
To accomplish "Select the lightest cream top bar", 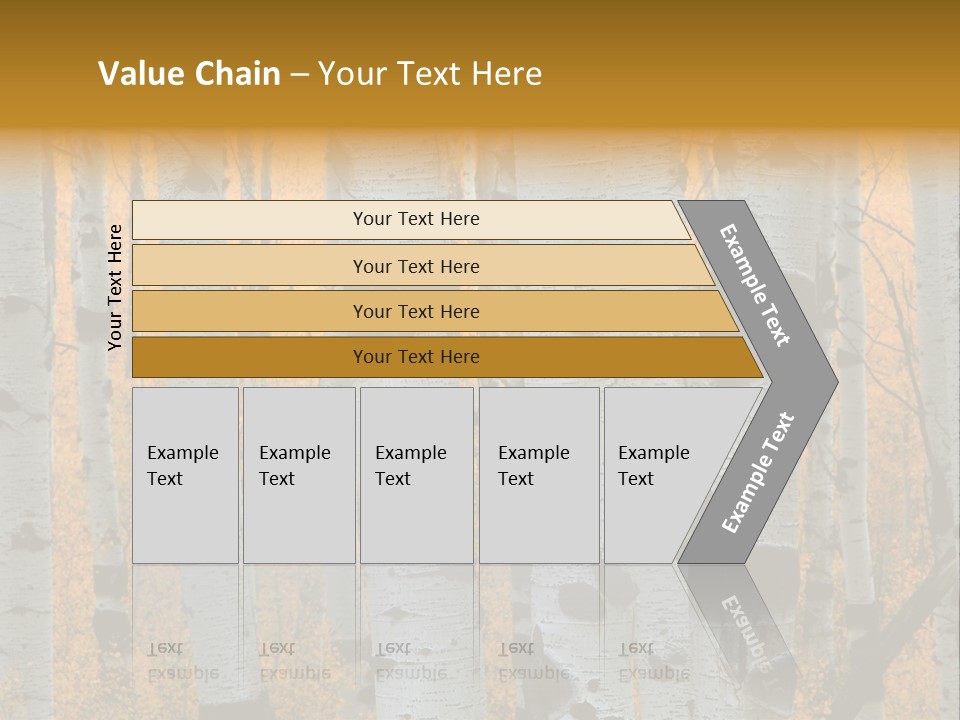I will tap(415, 219).
